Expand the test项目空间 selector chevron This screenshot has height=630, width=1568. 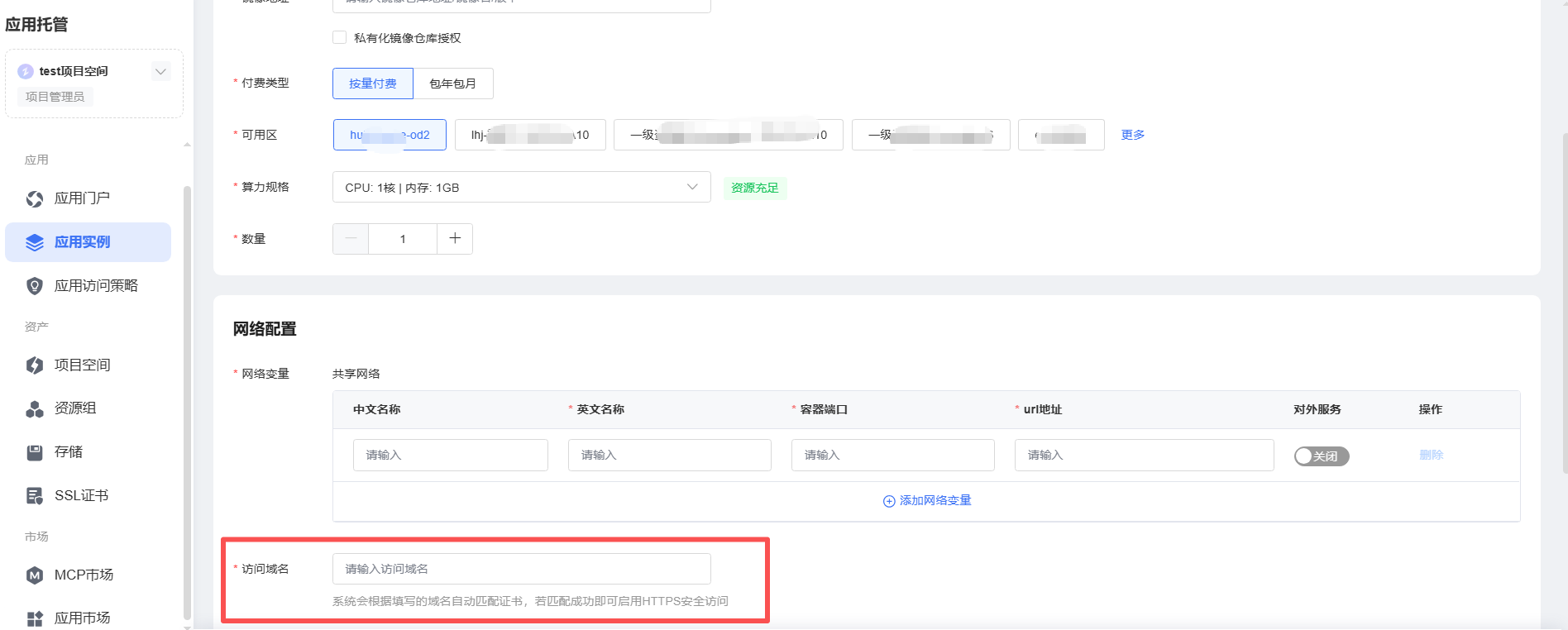pyautogui.click(x=161, y=71)
